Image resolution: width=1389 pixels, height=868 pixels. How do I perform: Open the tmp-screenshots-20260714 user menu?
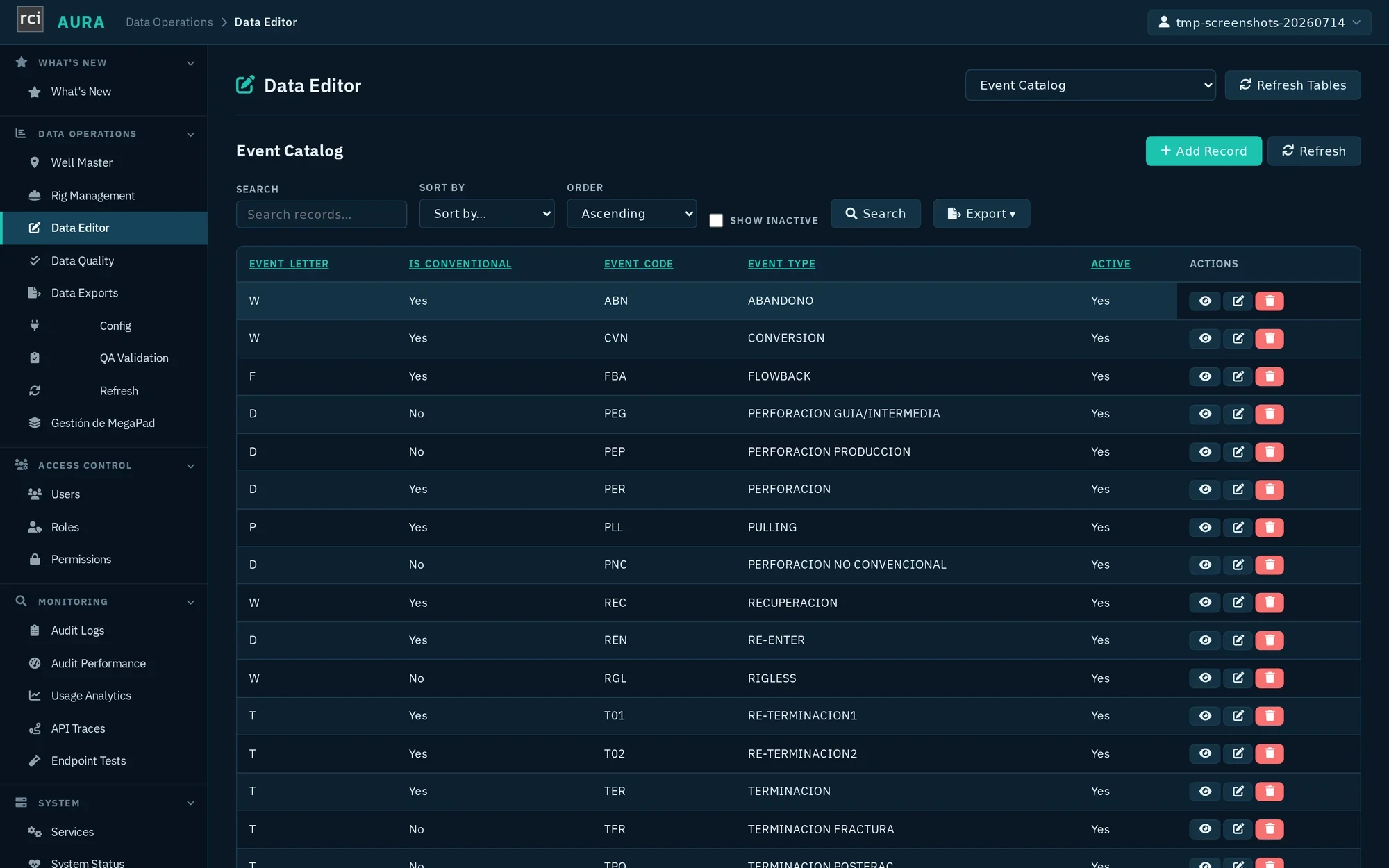click(x=1259, y=22)
